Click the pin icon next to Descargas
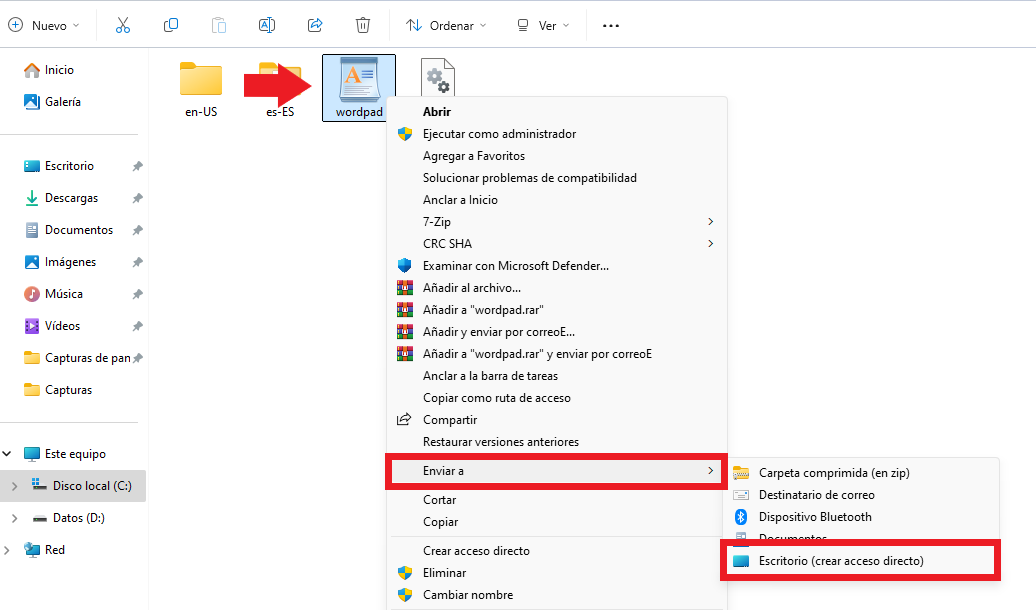 137,198
